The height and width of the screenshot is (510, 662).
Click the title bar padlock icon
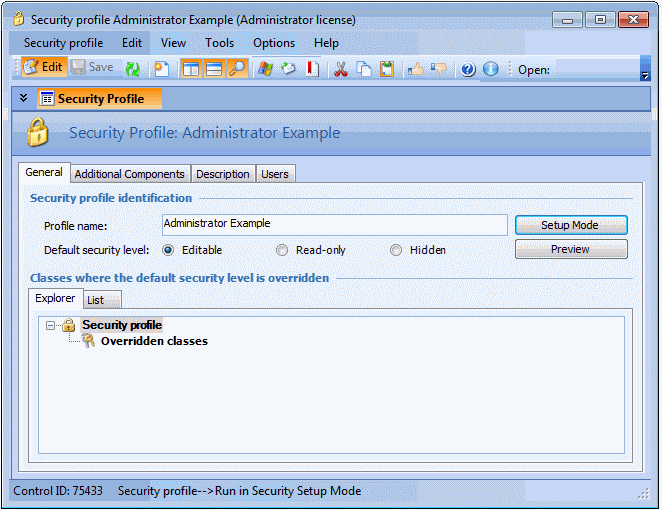19,19
